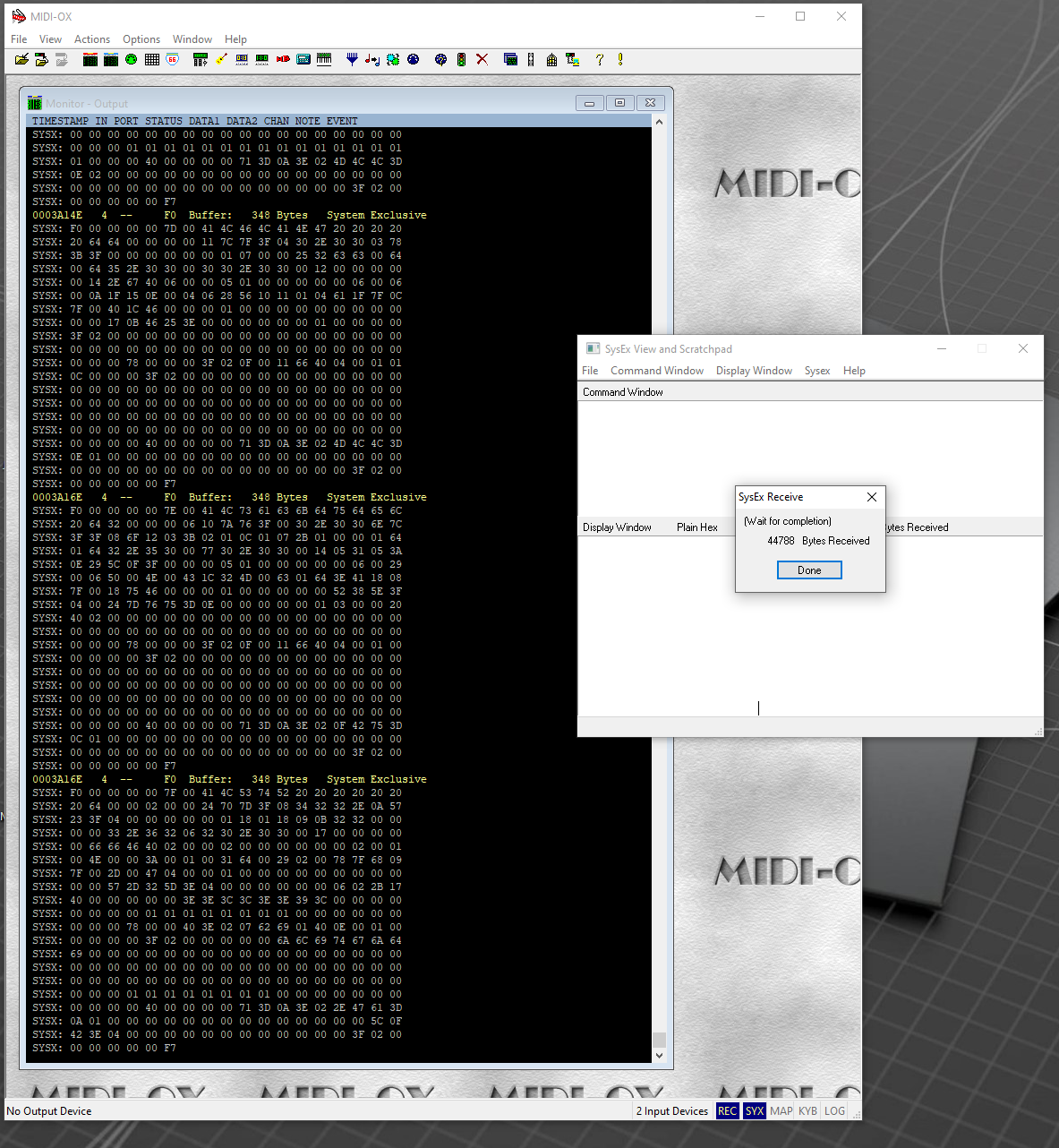Click the red connector plug icon
Screen dimensions: 1059x1148
283,60
